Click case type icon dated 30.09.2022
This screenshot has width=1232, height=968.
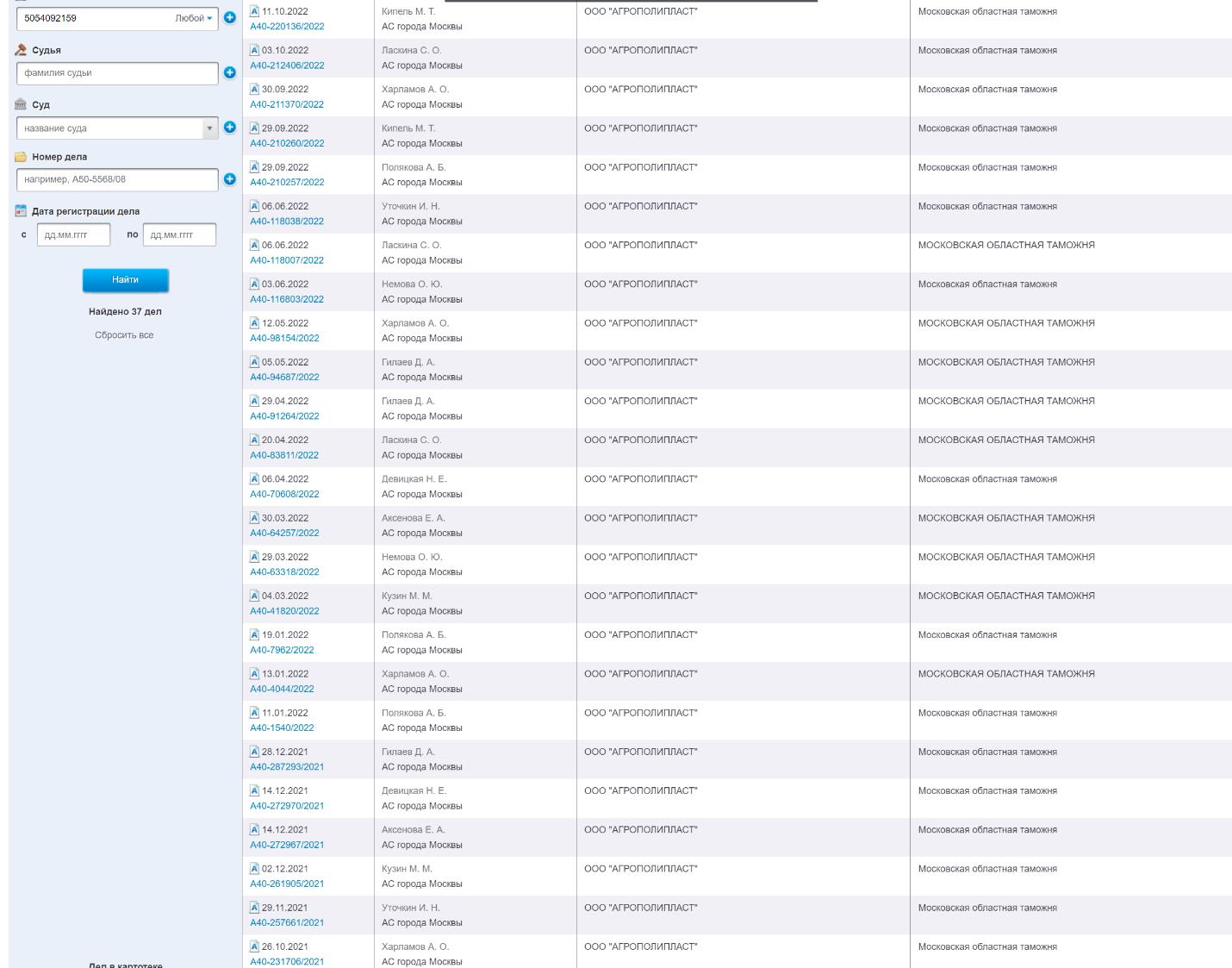pos(254,89)
